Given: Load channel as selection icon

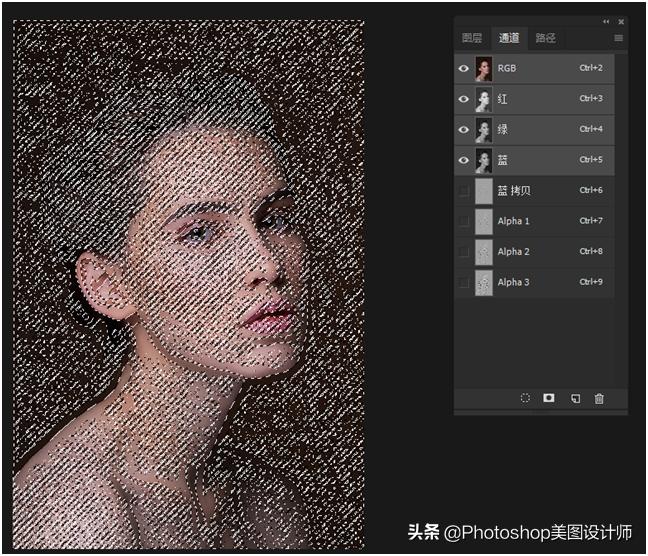Looking at the screenshot, I should point(525,398).
